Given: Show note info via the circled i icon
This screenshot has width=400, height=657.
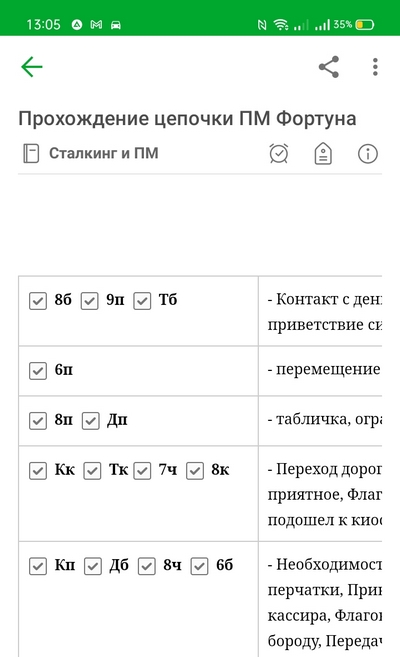Looking at the screenshot, I should pyautogui.click(x=368, y=153).
